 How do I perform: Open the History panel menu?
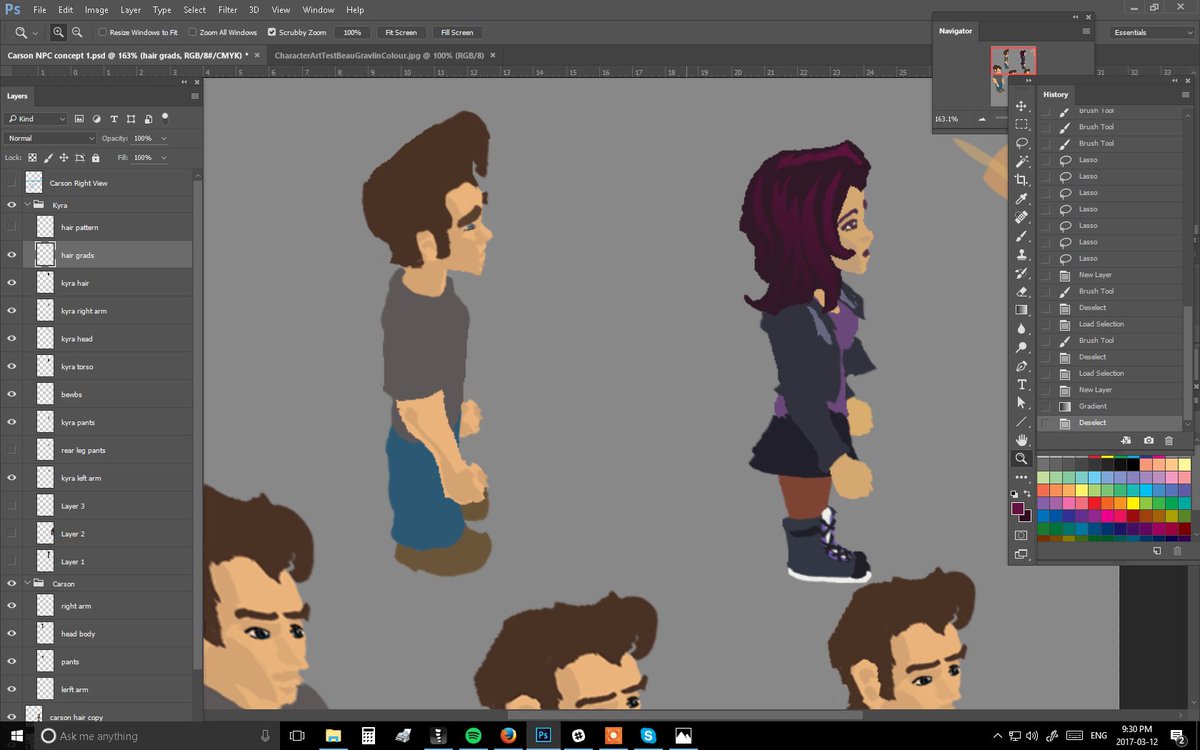tap(1185, 94)
